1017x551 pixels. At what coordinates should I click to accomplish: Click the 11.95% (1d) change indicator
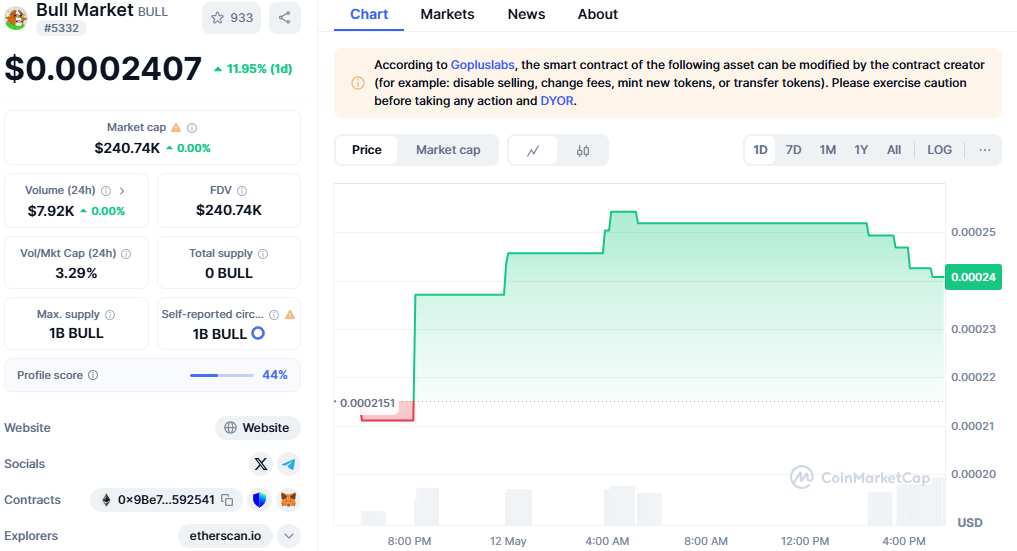click(254, 69)
